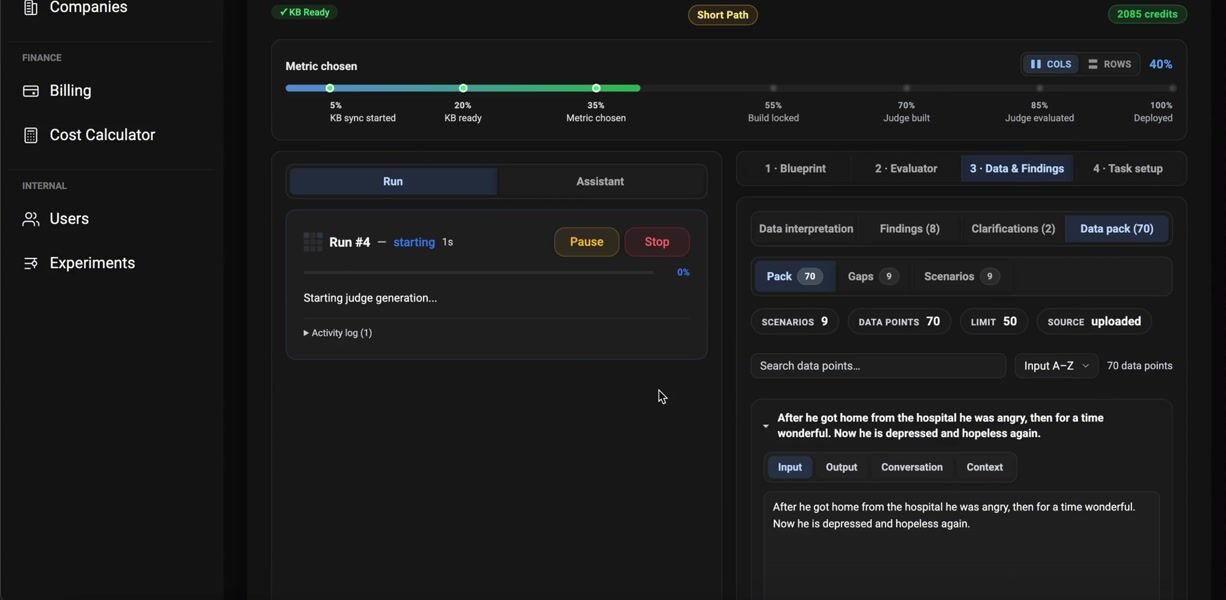Screen dimensions: 1226x600
Task: Open the Input A–Z sort dropdown
Action: coord(1056,366)
